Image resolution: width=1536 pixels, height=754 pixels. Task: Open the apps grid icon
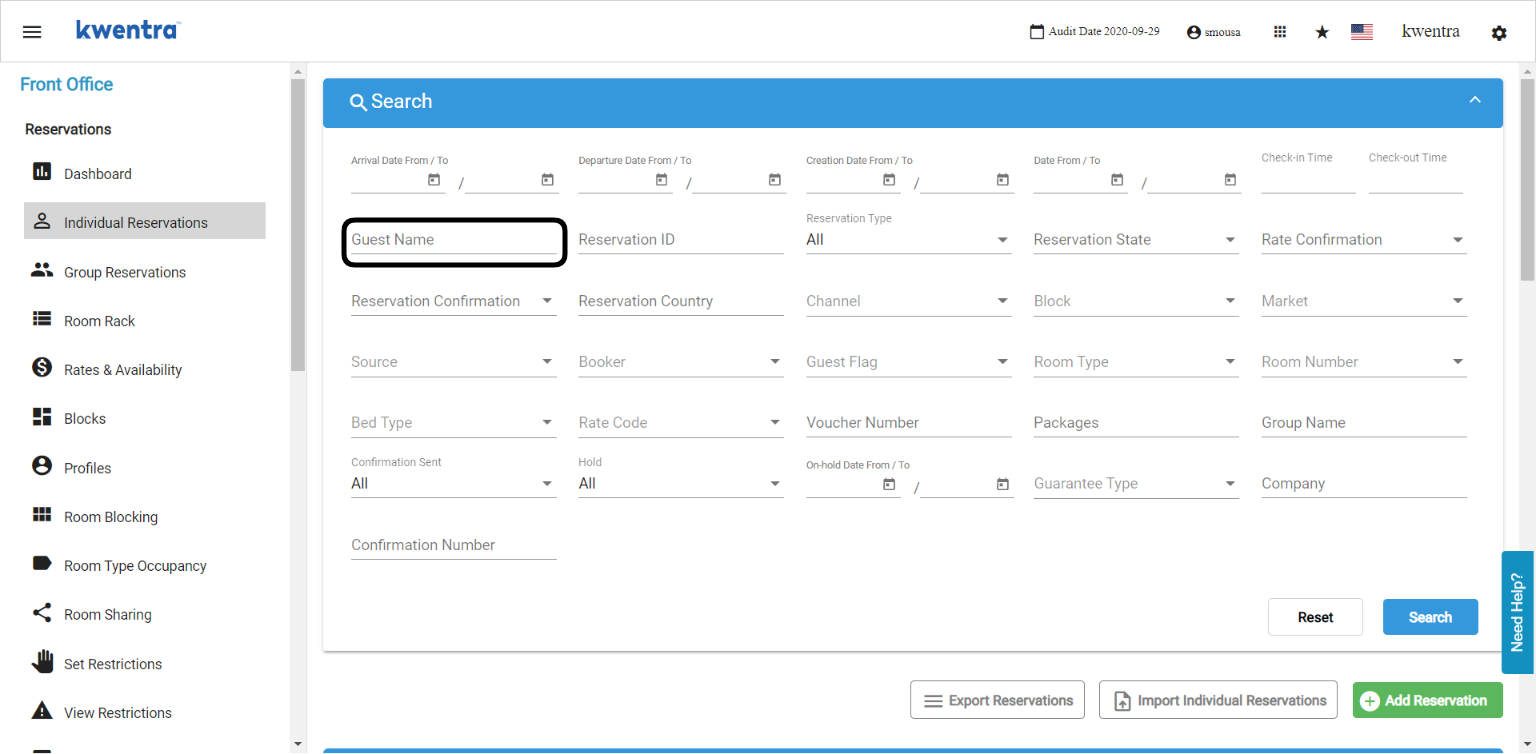1280,32
